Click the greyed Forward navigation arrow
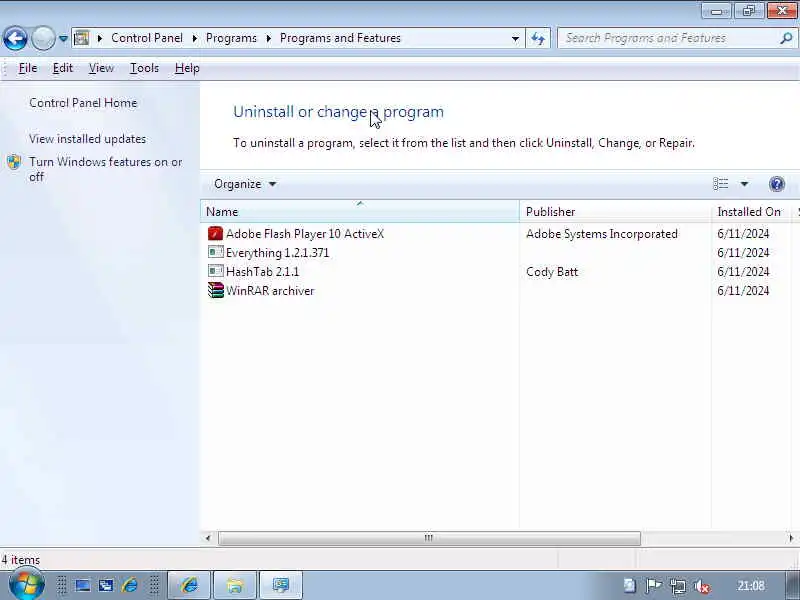This screenshot has width=800, height=600. coord(43,38)
